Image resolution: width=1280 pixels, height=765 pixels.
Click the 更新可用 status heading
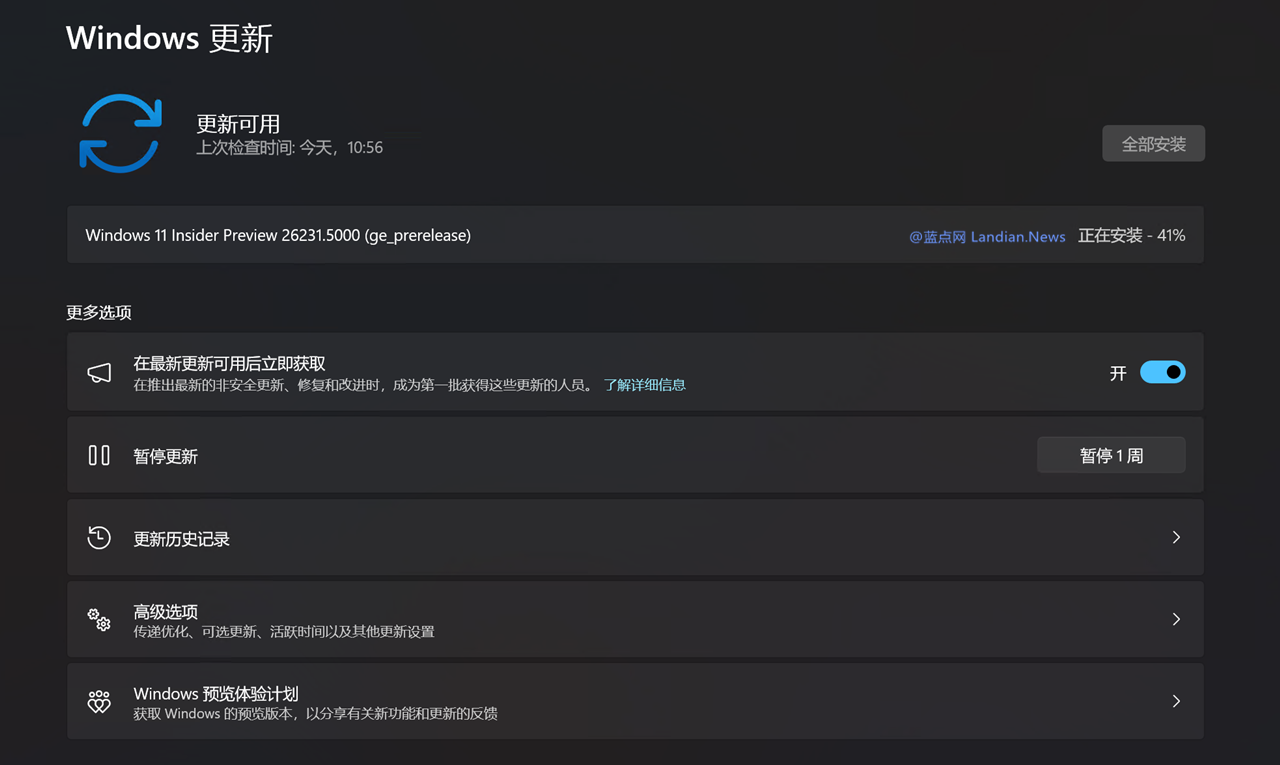pos(238,124)
